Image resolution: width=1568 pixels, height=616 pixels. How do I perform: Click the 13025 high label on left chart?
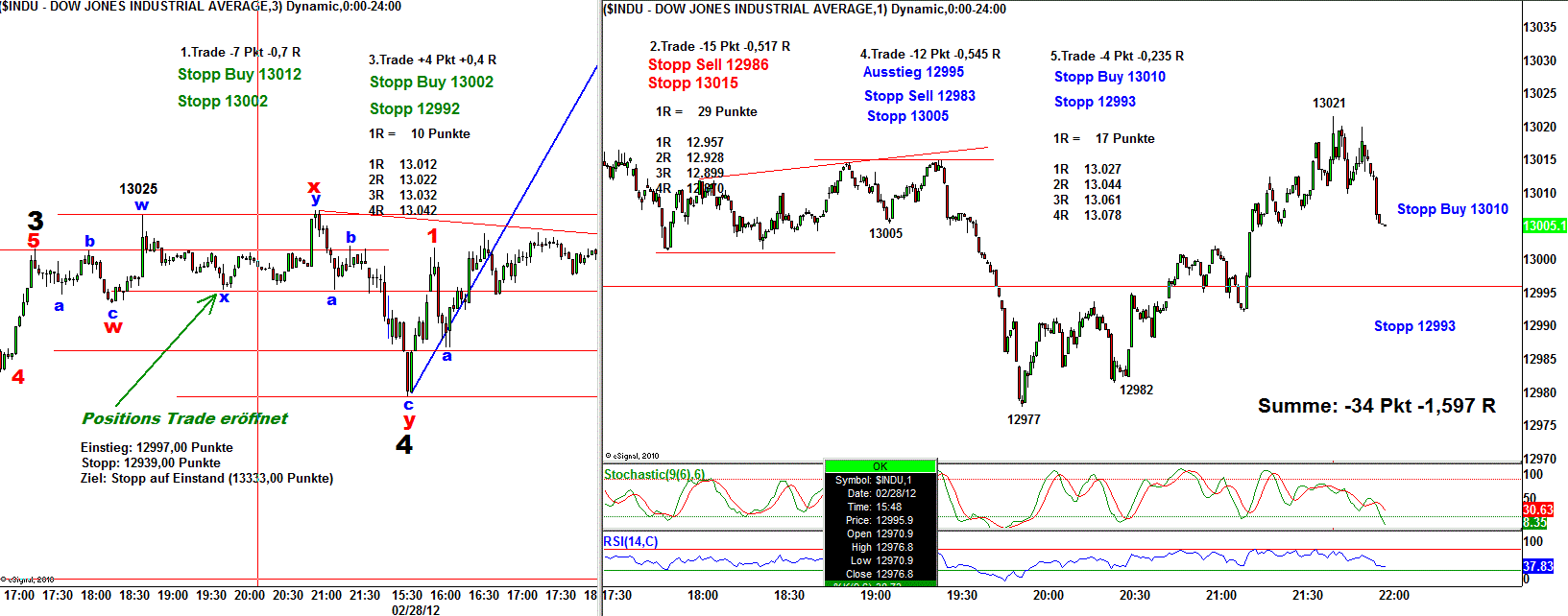[138, 189]
